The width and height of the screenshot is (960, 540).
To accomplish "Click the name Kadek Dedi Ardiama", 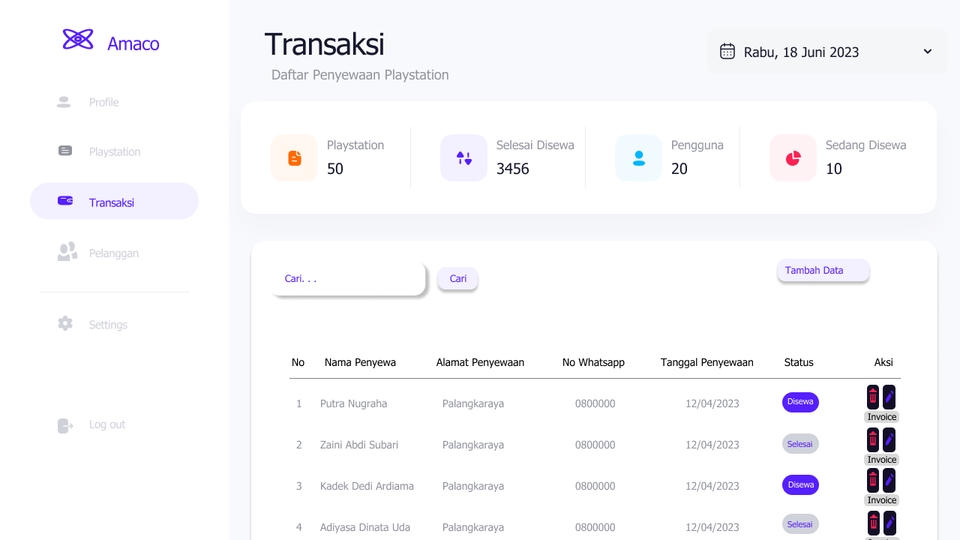I will coord(367,486).
